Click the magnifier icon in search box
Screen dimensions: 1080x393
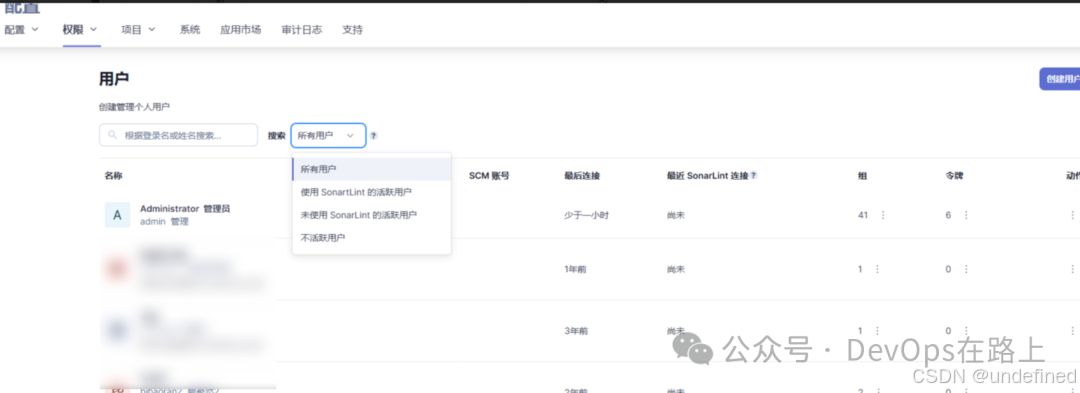click(x=112, y=135)
